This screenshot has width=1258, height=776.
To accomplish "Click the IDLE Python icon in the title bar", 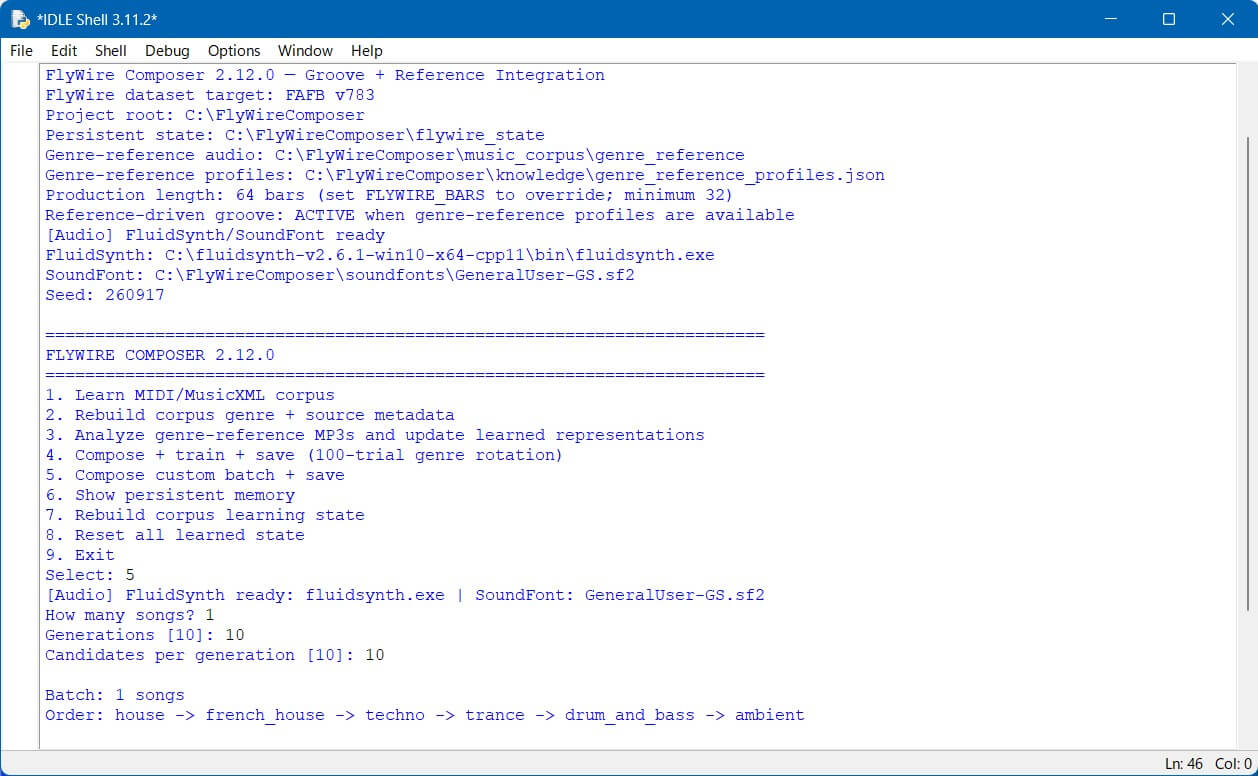I will pyautogui.click(x=20, y=19).
